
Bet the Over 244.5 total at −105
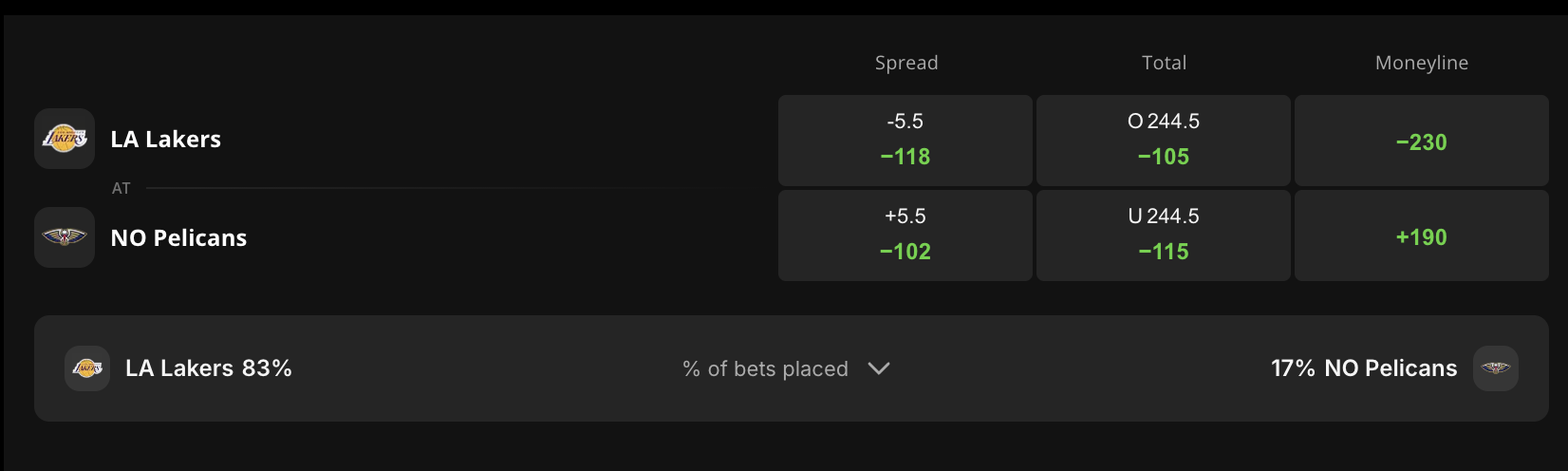[x=1164, y=141]
